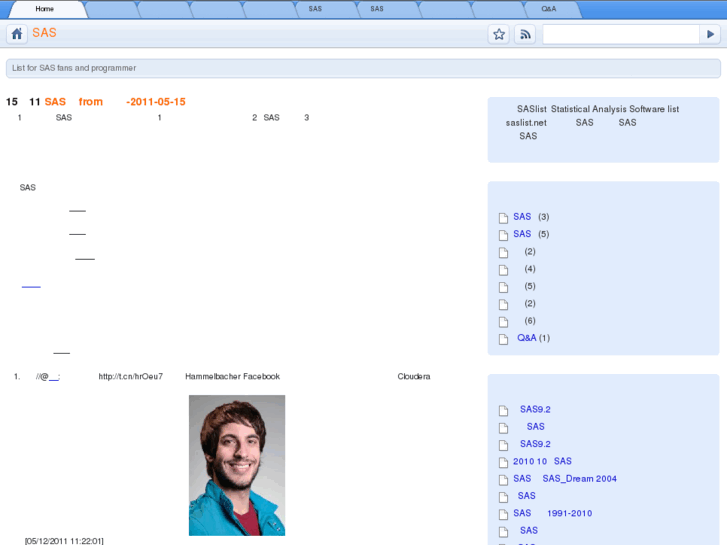727x545 pixels.
Task: Click the timestamp [05/12/2011 11:22:01]
Action: point(64,541)
